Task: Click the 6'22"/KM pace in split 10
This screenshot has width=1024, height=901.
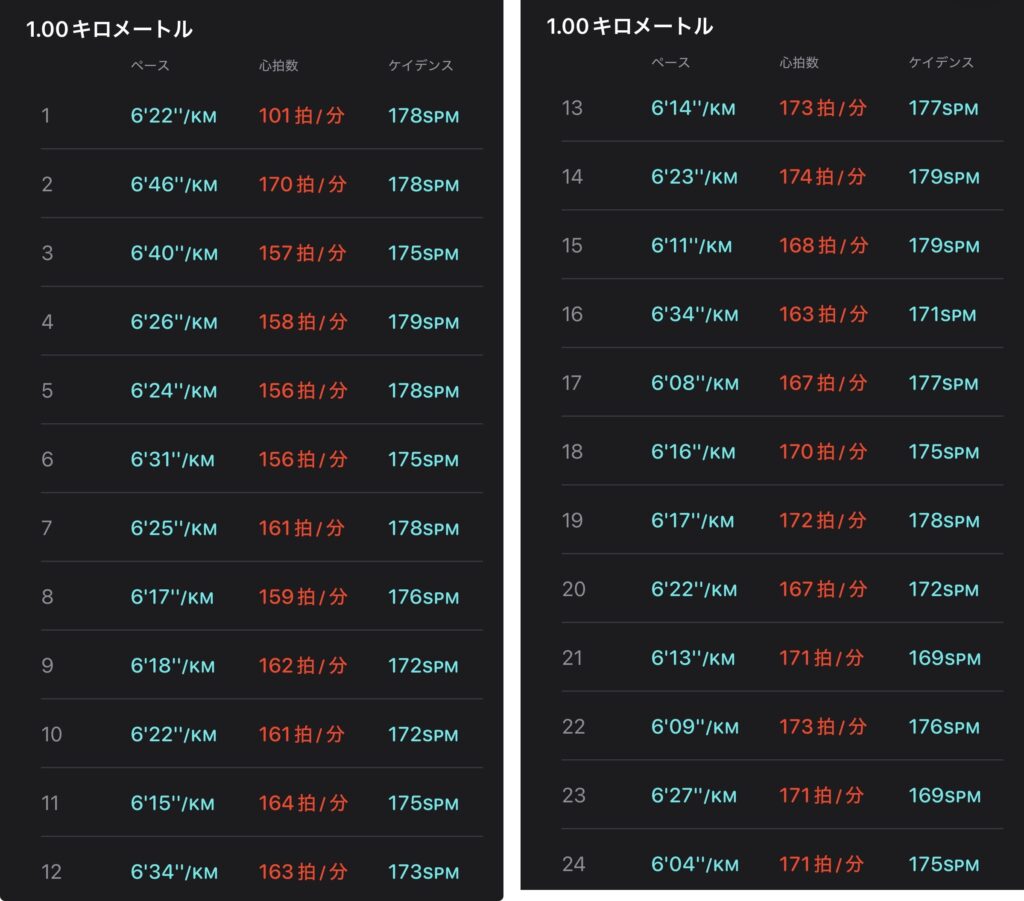Action: tap(173, 734)
